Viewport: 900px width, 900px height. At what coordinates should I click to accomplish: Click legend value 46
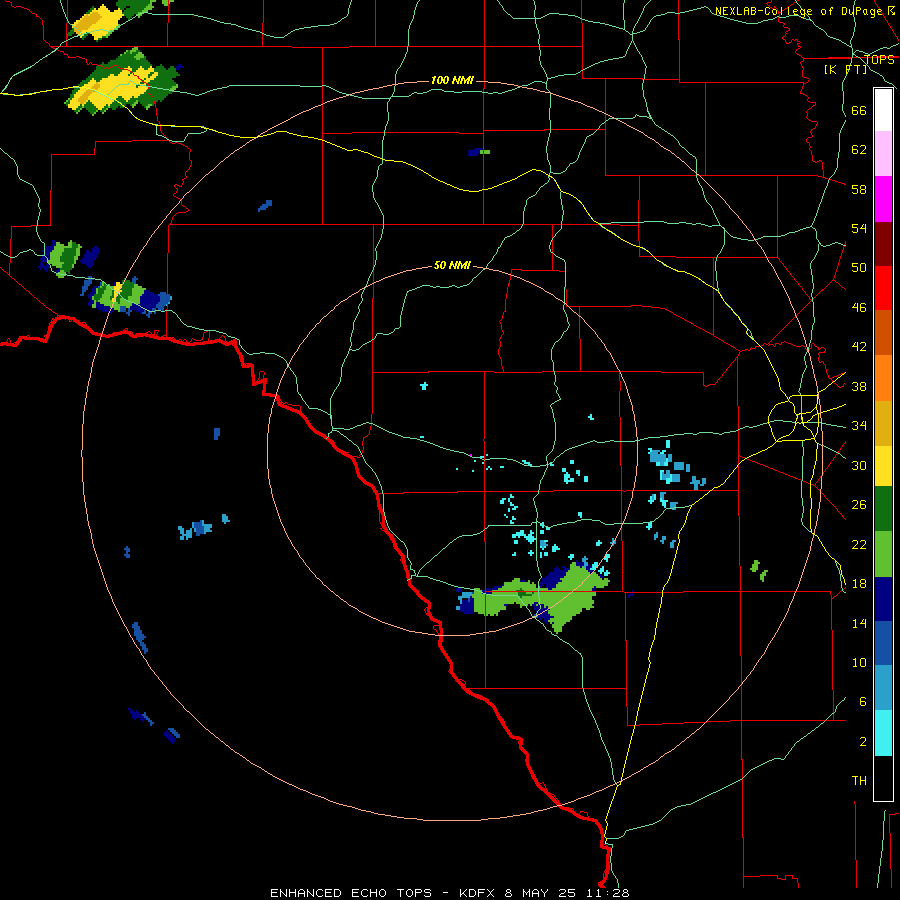(x=859, y=308)
